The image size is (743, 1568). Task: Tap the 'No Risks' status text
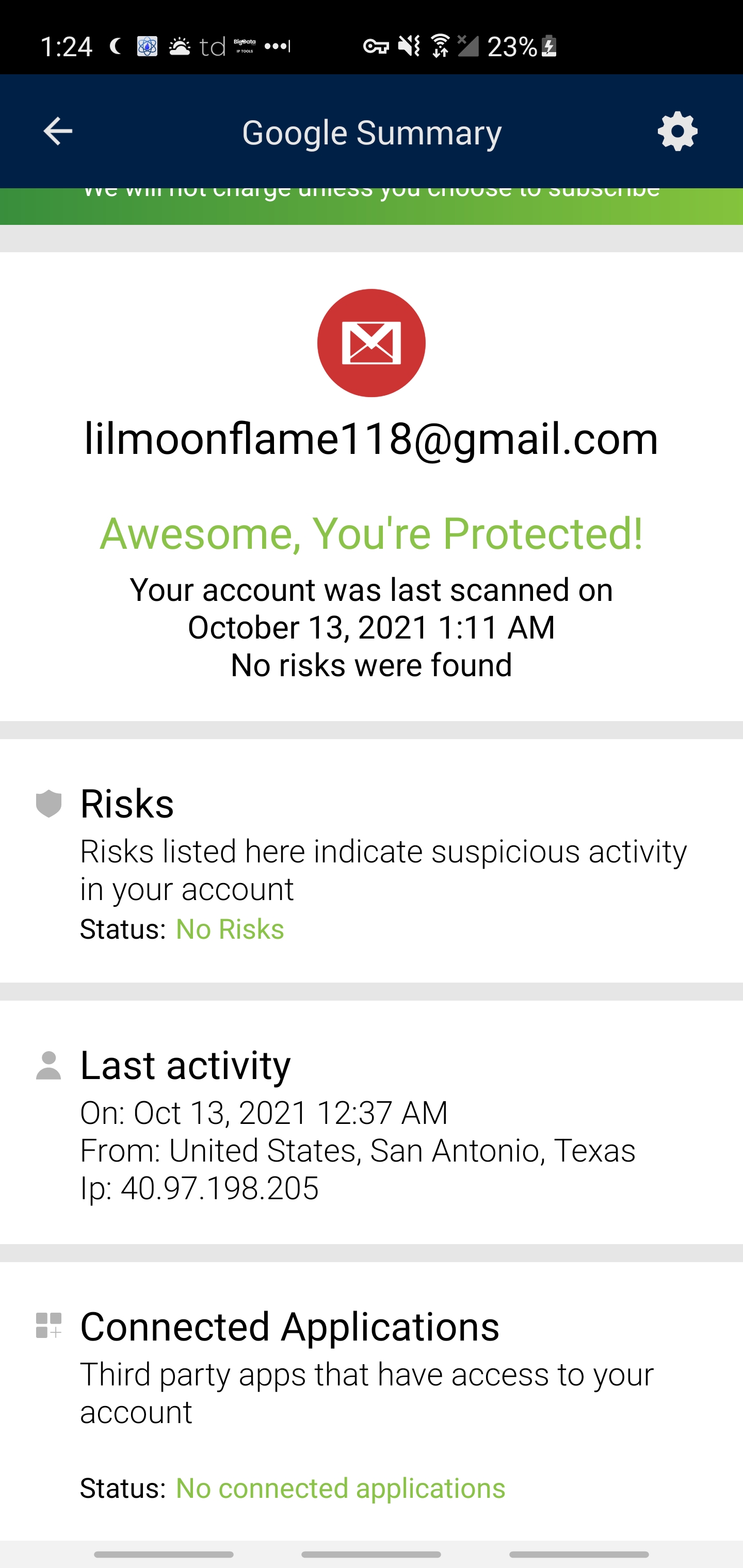coord(230,929)
